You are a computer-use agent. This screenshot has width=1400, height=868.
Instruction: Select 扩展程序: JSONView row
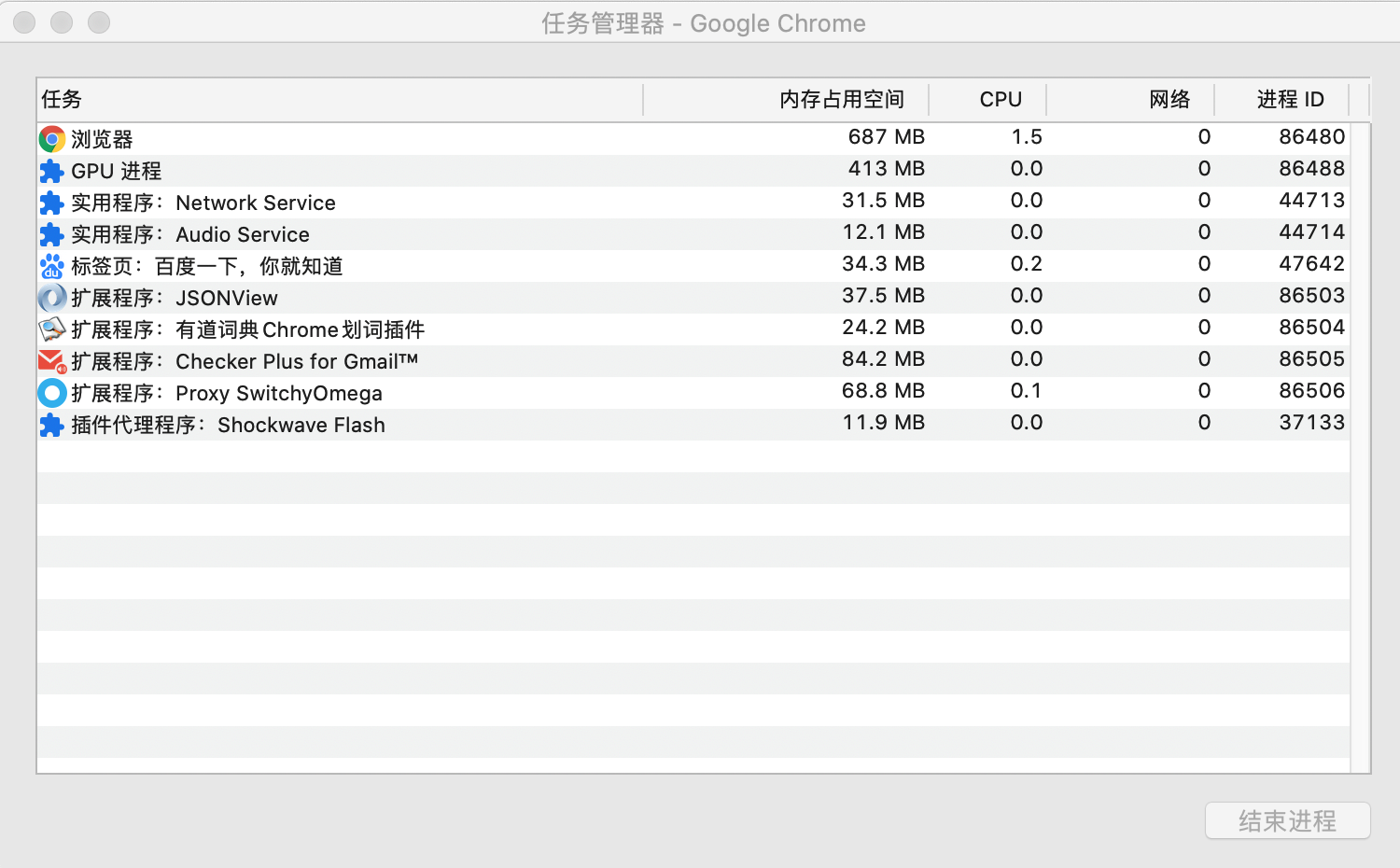[x=693, y=298]
